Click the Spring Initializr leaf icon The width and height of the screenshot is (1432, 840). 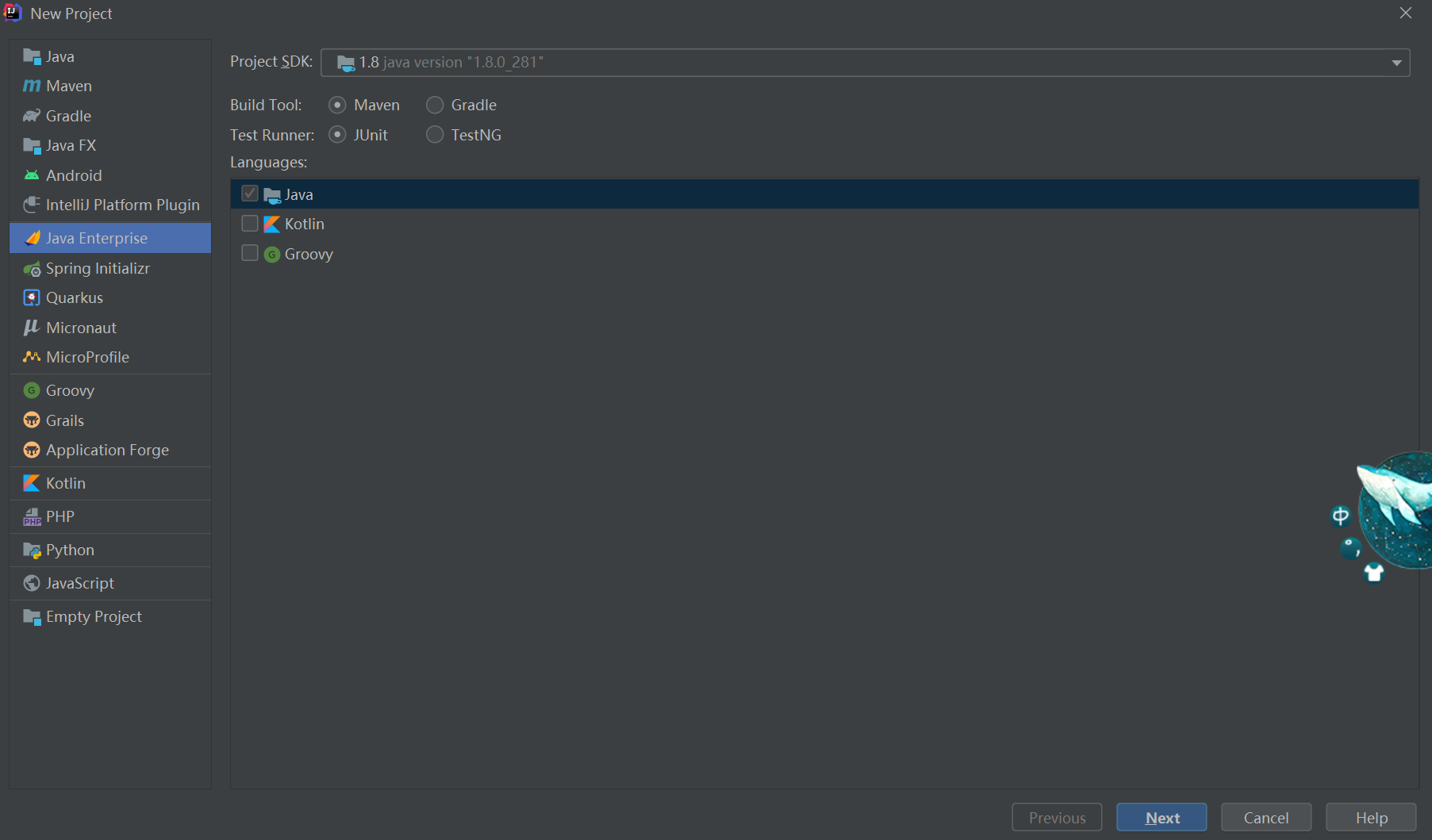coord(32,269)
